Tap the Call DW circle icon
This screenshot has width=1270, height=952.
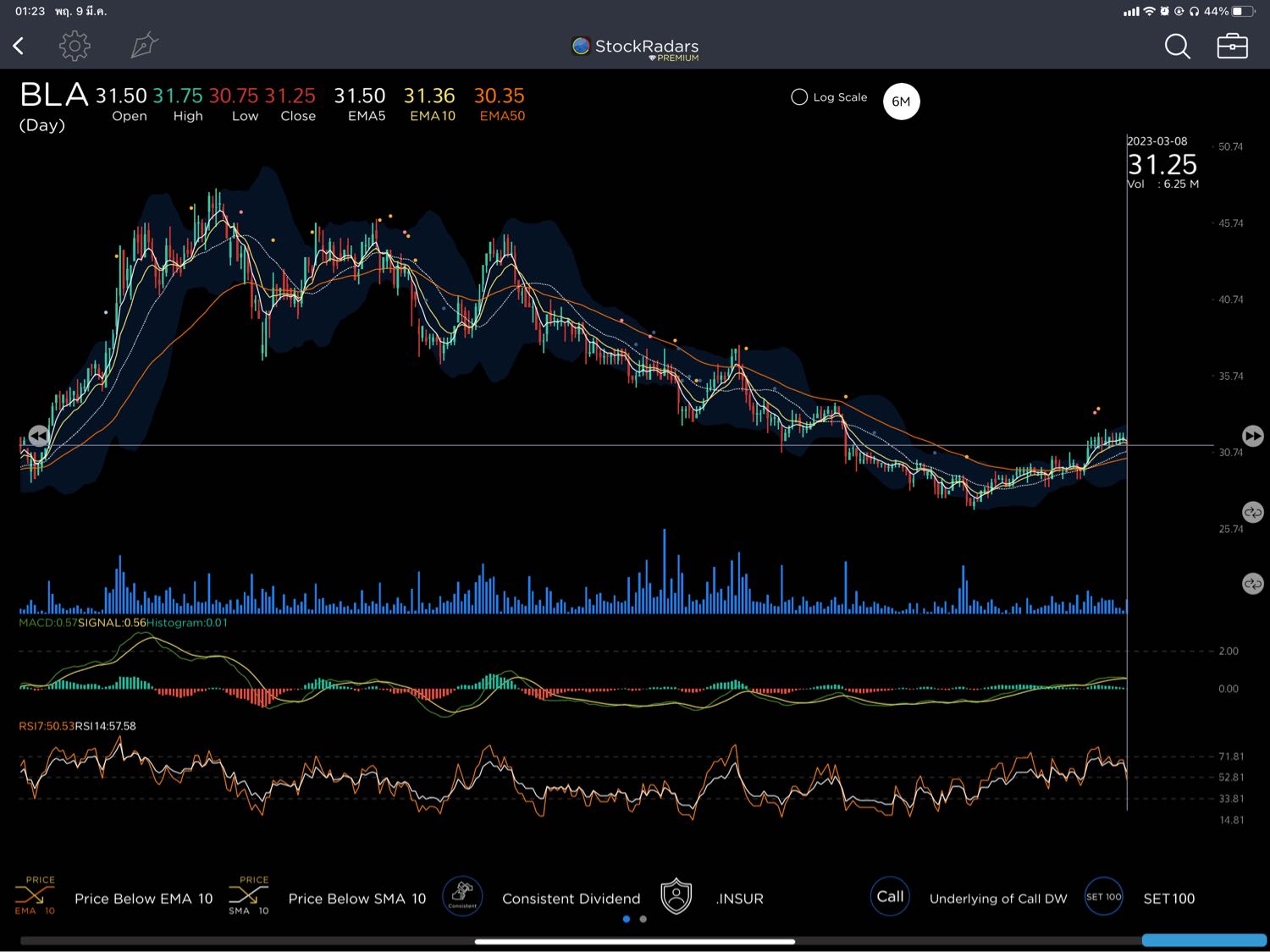pyautogui.click(x=890, y=896)
